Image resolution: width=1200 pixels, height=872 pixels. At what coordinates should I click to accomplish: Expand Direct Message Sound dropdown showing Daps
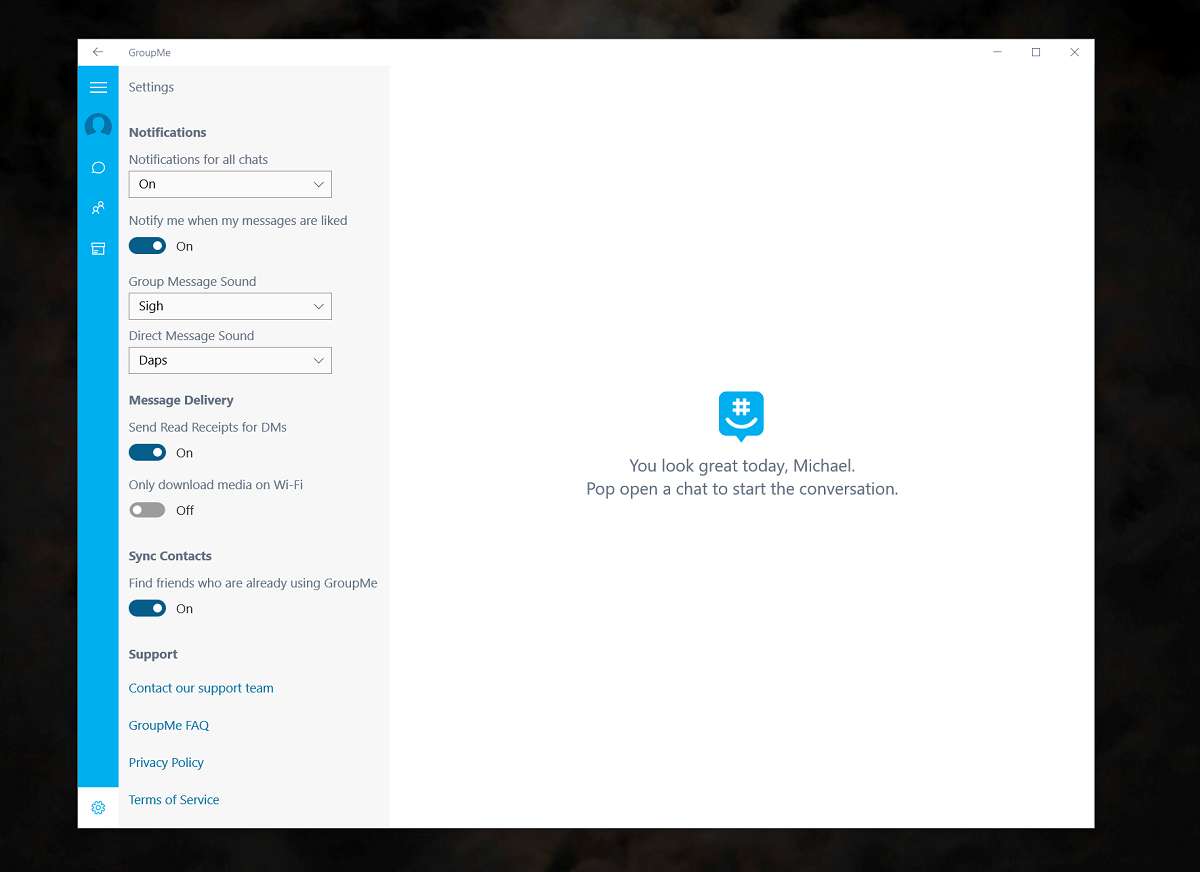[230, 360]
